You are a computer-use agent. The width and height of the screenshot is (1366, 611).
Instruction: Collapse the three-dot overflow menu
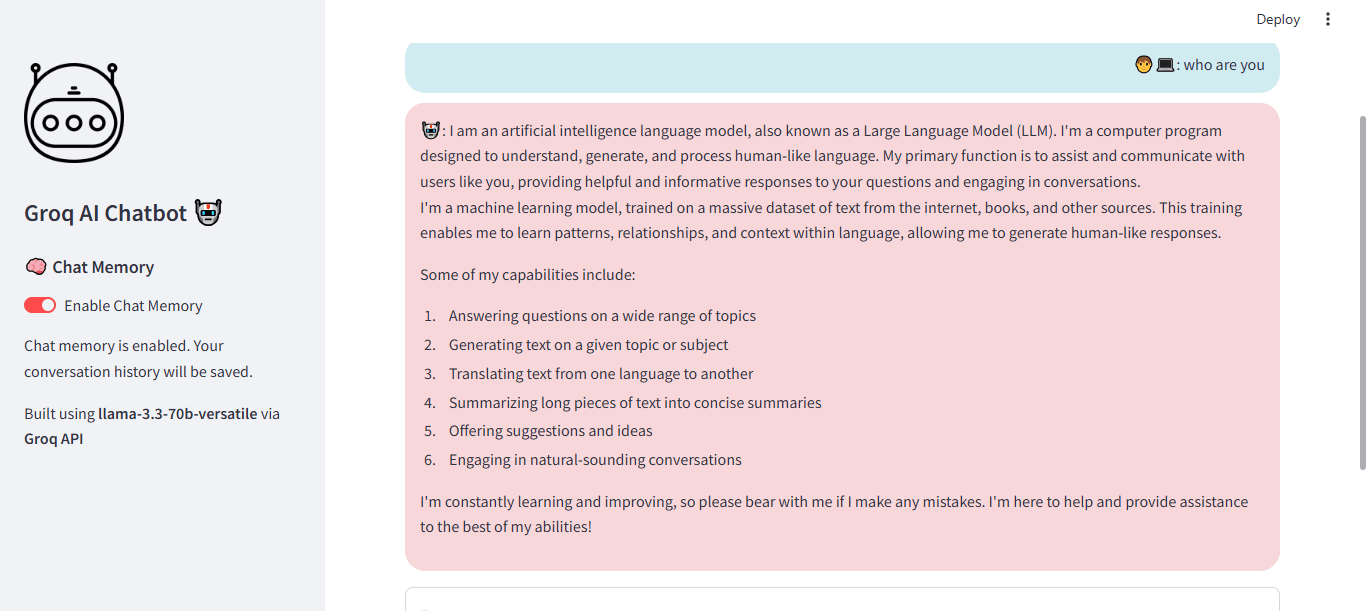[1328, 18]
